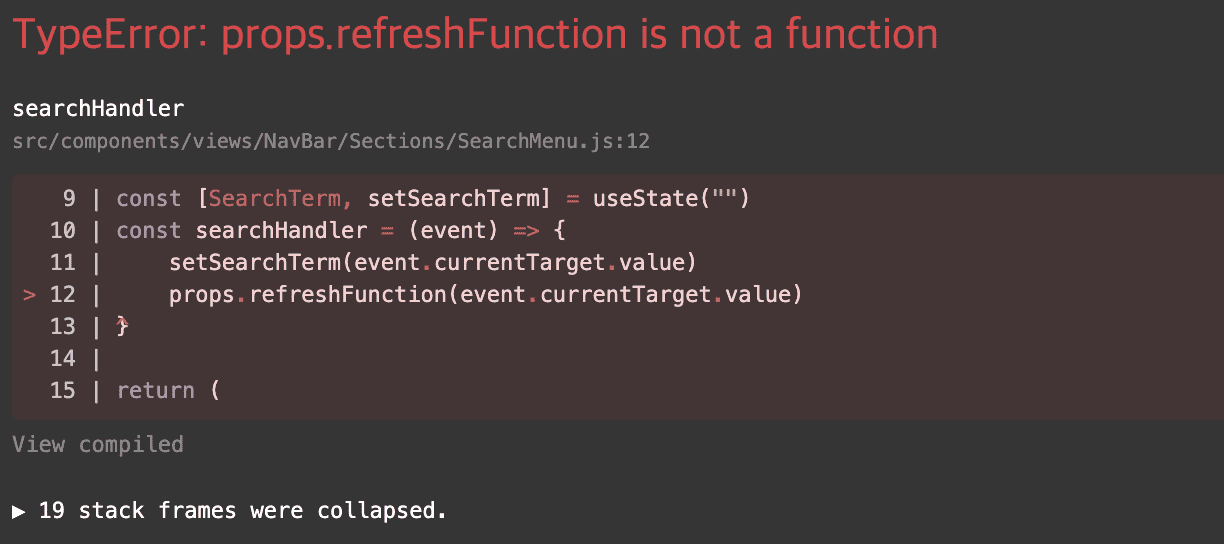Click line number 13 in the gutter
Image resolution: width=1224 pixels, height=544 pixels.
[62, 327]
